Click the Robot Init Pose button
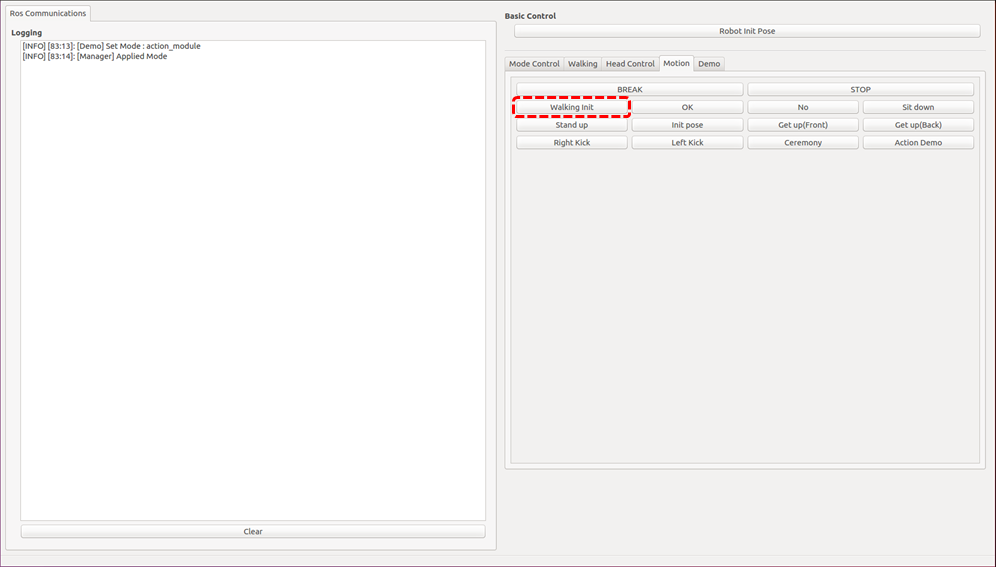 tap(747, 31)
